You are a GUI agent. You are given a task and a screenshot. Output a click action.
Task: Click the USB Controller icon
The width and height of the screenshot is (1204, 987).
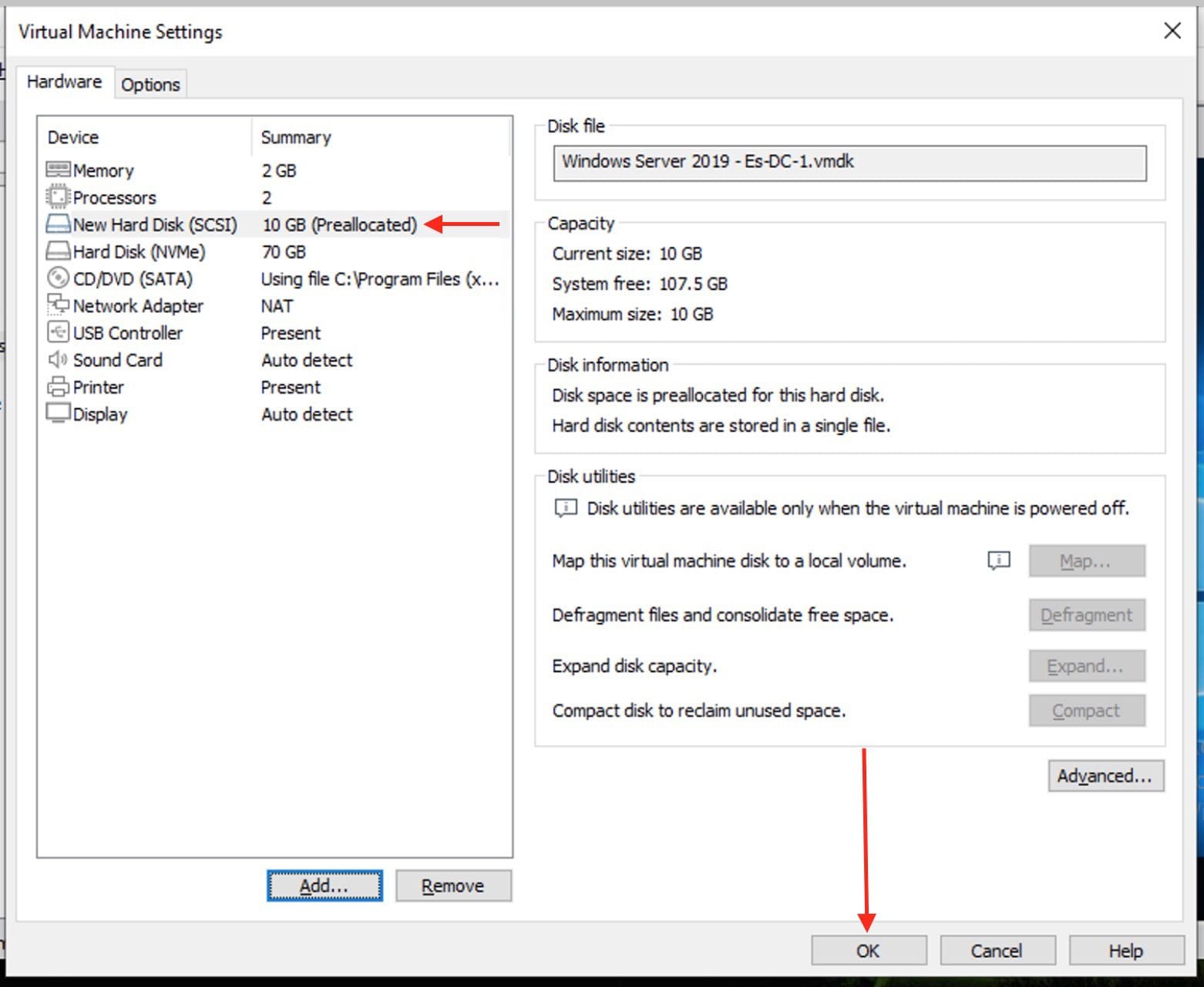tap(58, 332)
